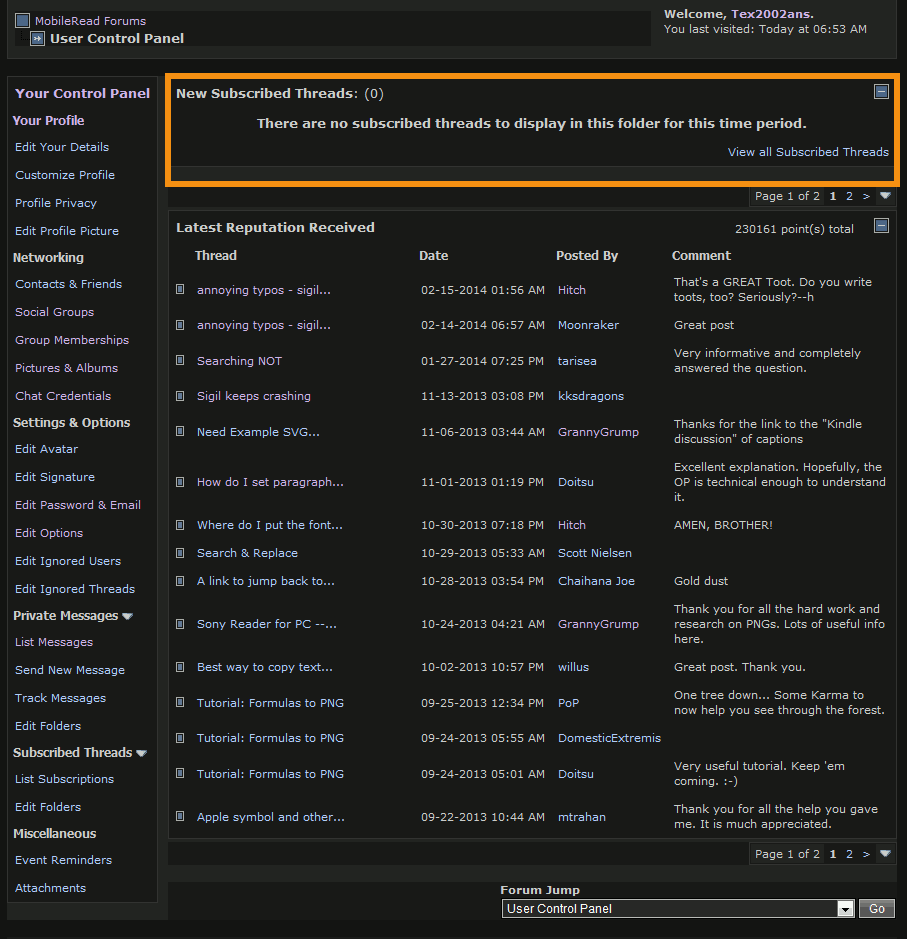Open Tex2002ans profile from welcome text
907x939 pixels.
[770, 14]
